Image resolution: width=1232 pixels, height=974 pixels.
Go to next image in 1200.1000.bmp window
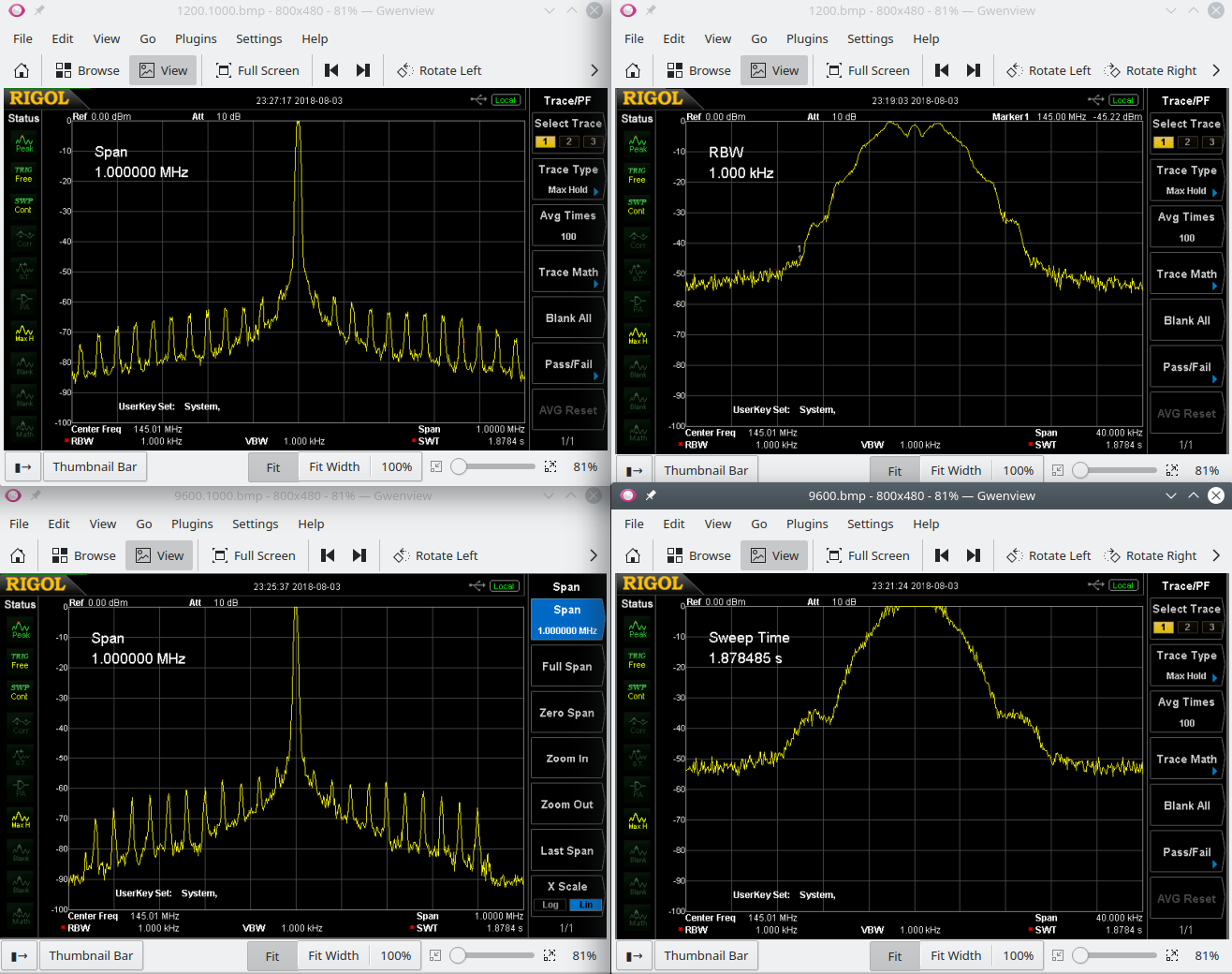[x=363, y=70]
